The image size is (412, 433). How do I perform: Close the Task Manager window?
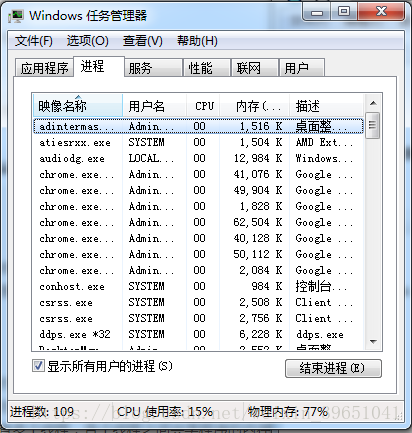click(x=381, y=12)
